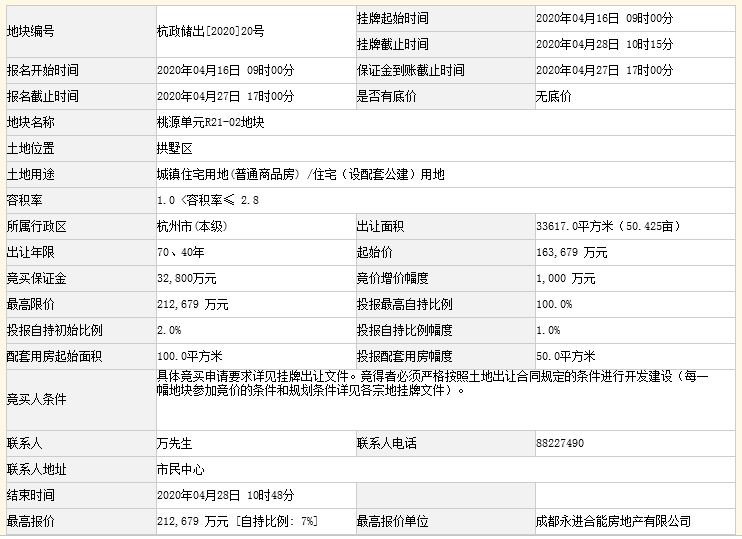742x539 pixels.
Task: Select district value 杭州市(本级)
Action: pos(193,226)
